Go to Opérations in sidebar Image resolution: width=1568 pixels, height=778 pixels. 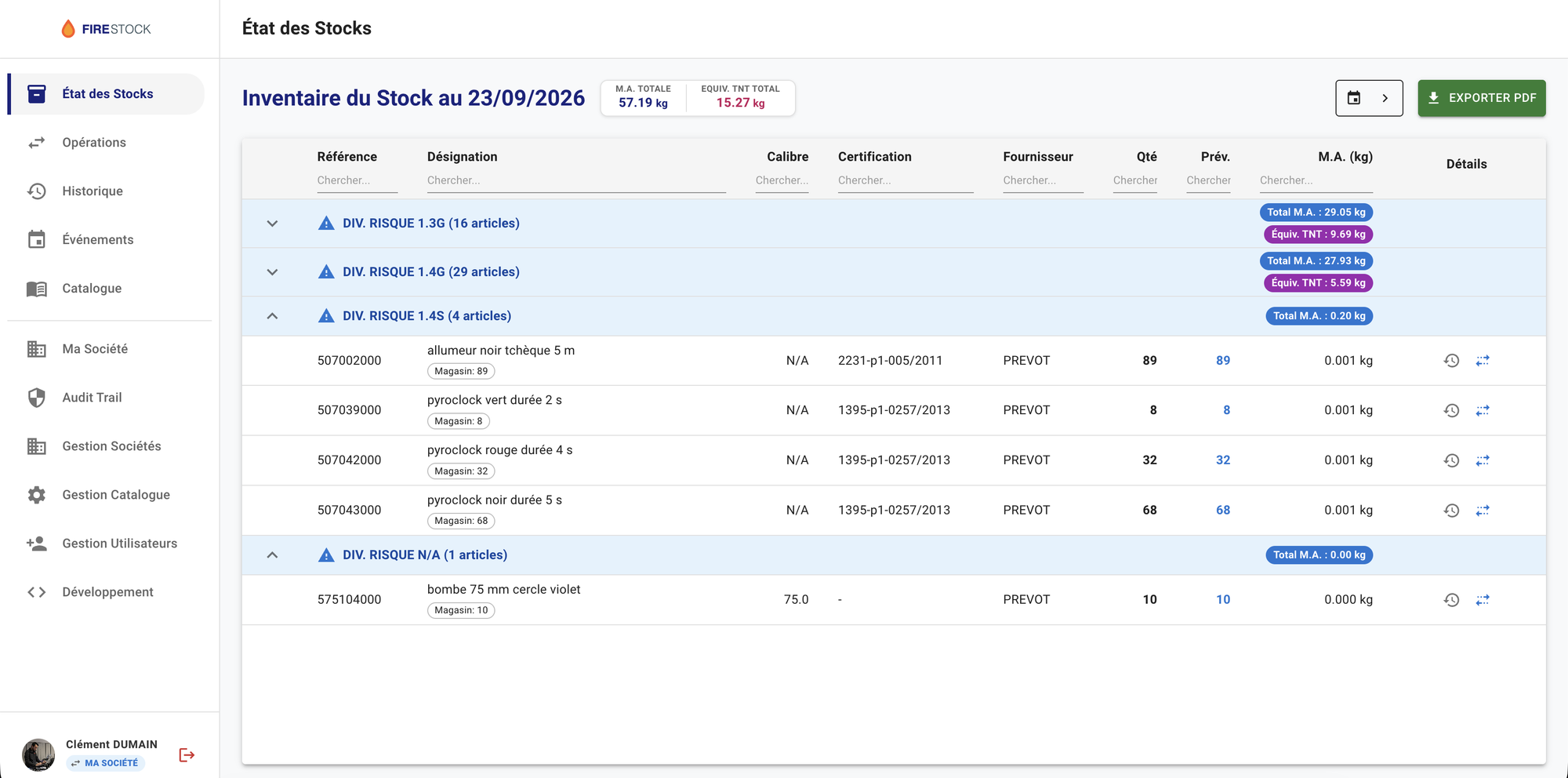(x=107, y=143)
